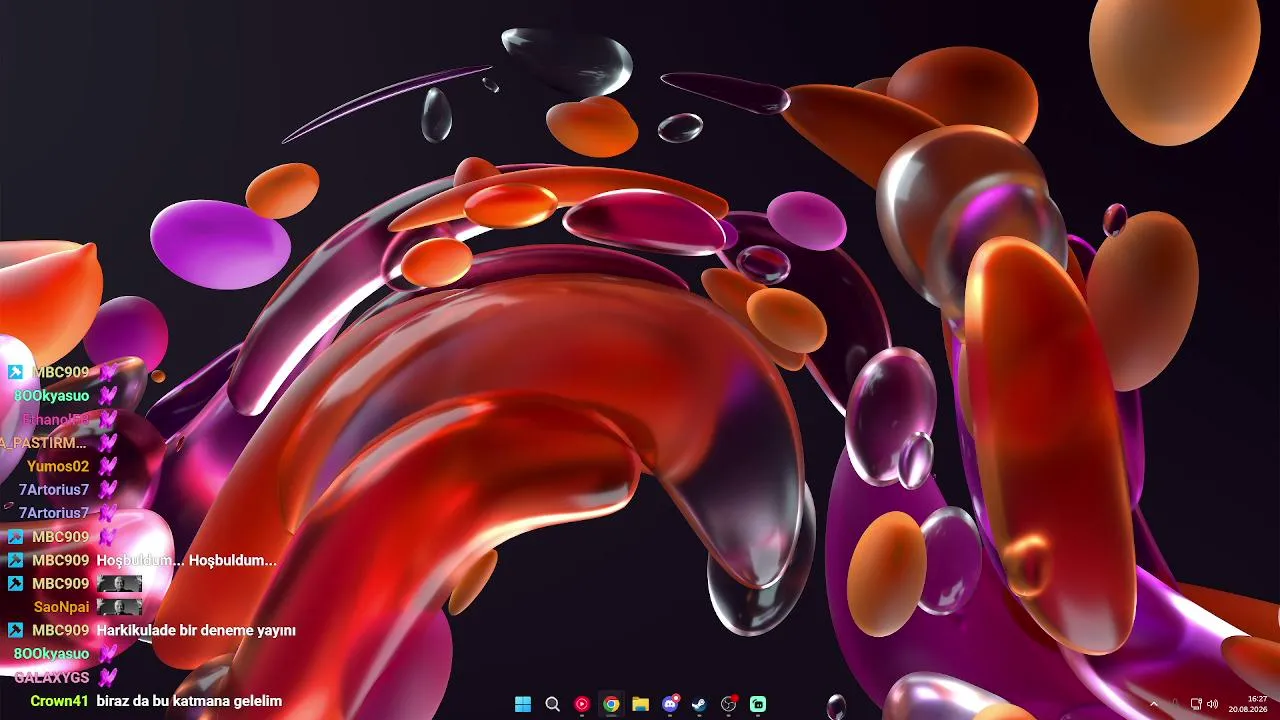Click the username Yumos02 in chat
Image resolution: width=1280 pixels, height=720 pixels.
tap(58, 466)
